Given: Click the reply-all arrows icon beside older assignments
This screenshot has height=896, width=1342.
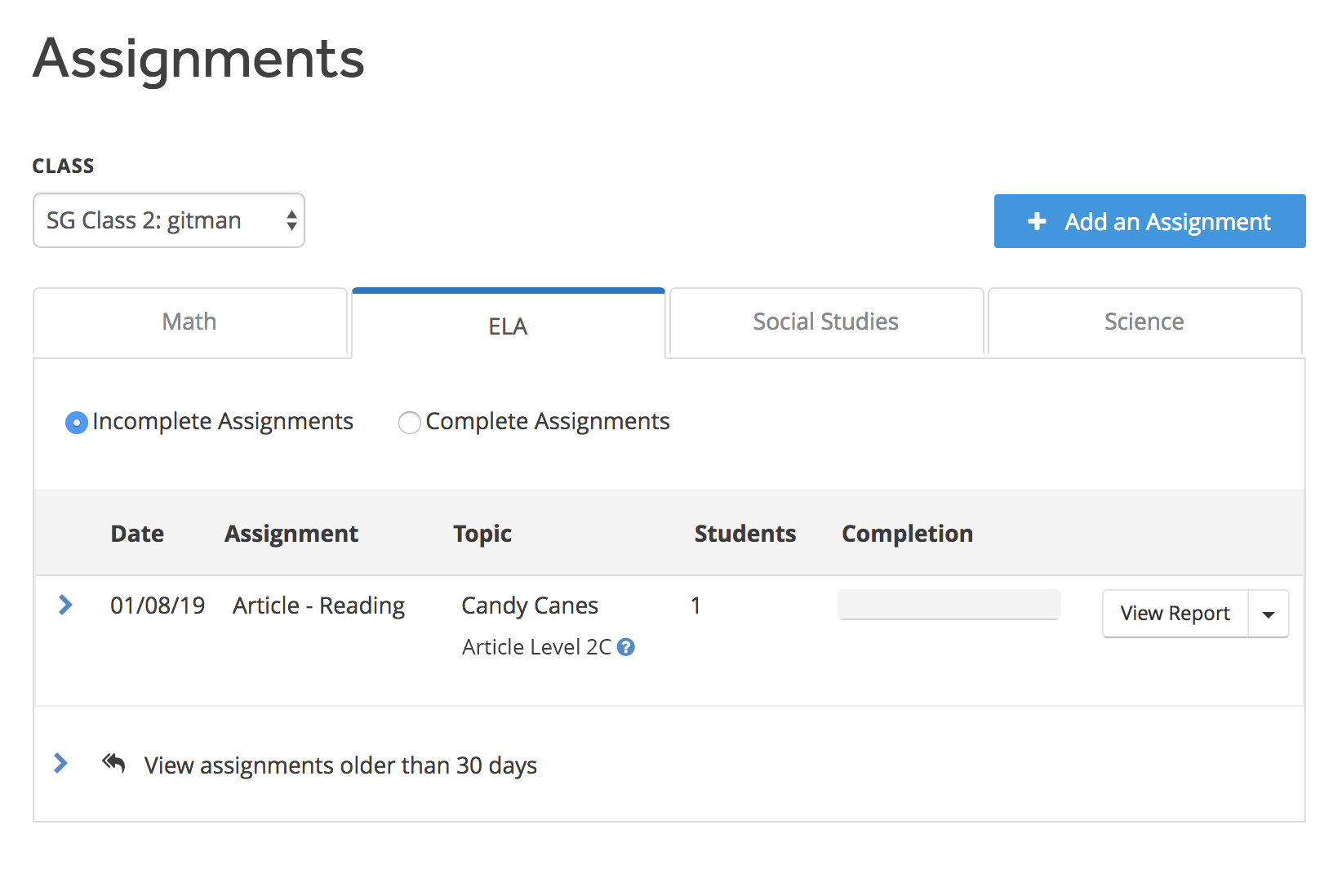Looking at the screenshot, I should tap(113, 764).
